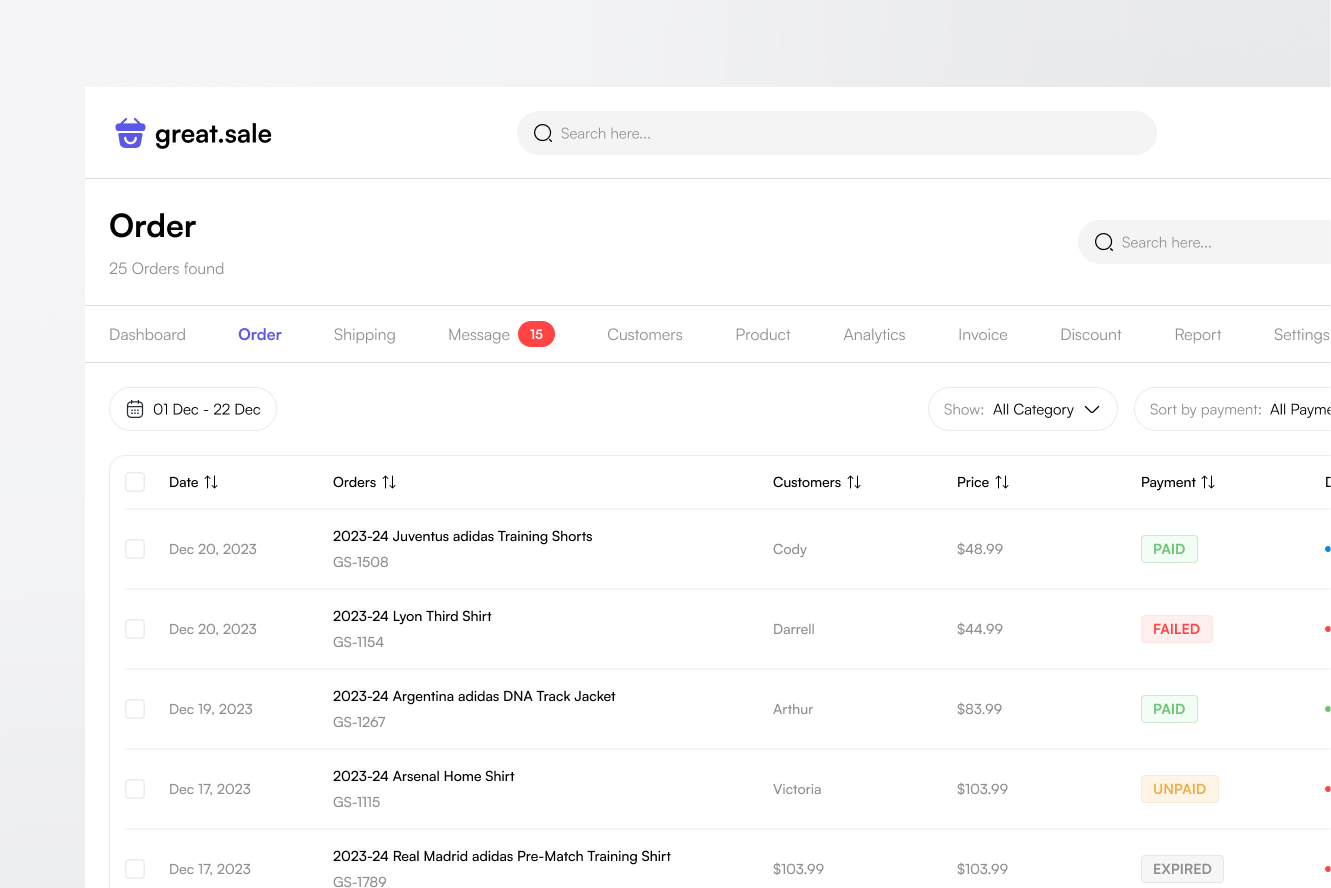Click order ID GS-1789
1331x888 pixels.
tap(360, 881)
